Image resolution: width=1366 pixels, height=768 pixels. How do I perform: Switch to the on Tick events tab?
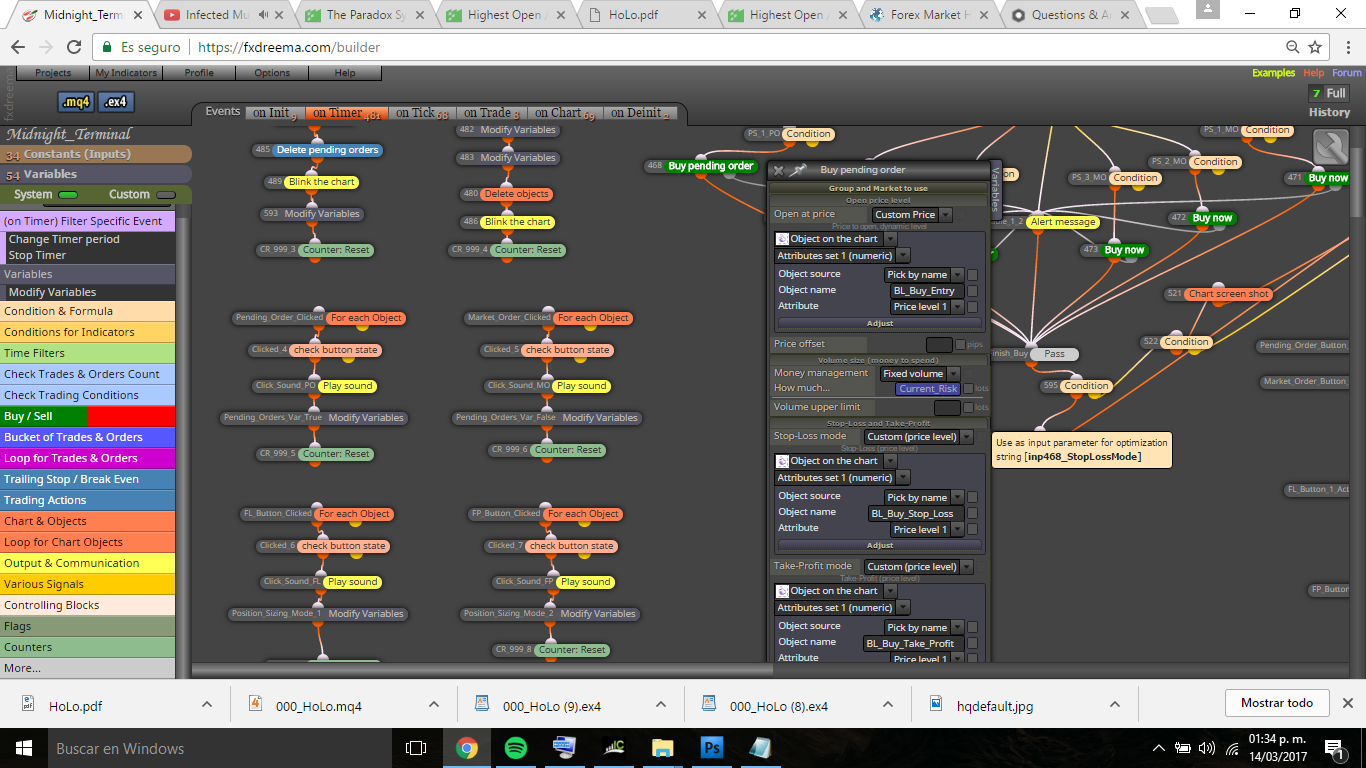tap(421, 113)
